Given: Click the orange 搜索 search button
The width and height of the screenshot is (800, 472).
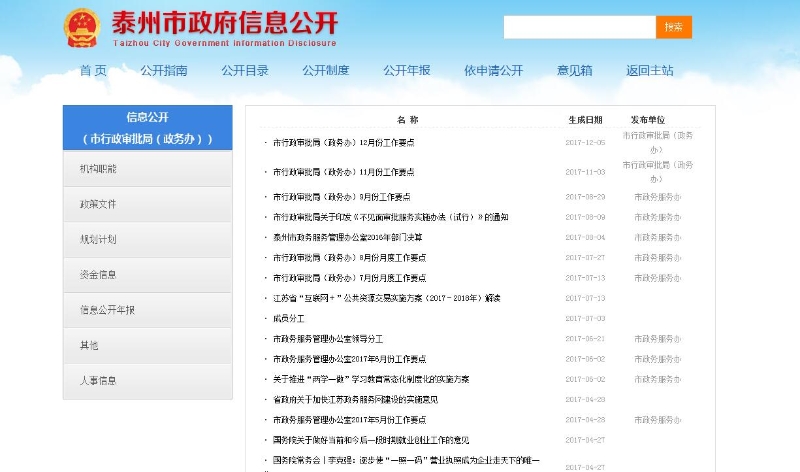Looking at the screenshot, I should (x=673, y=27).
